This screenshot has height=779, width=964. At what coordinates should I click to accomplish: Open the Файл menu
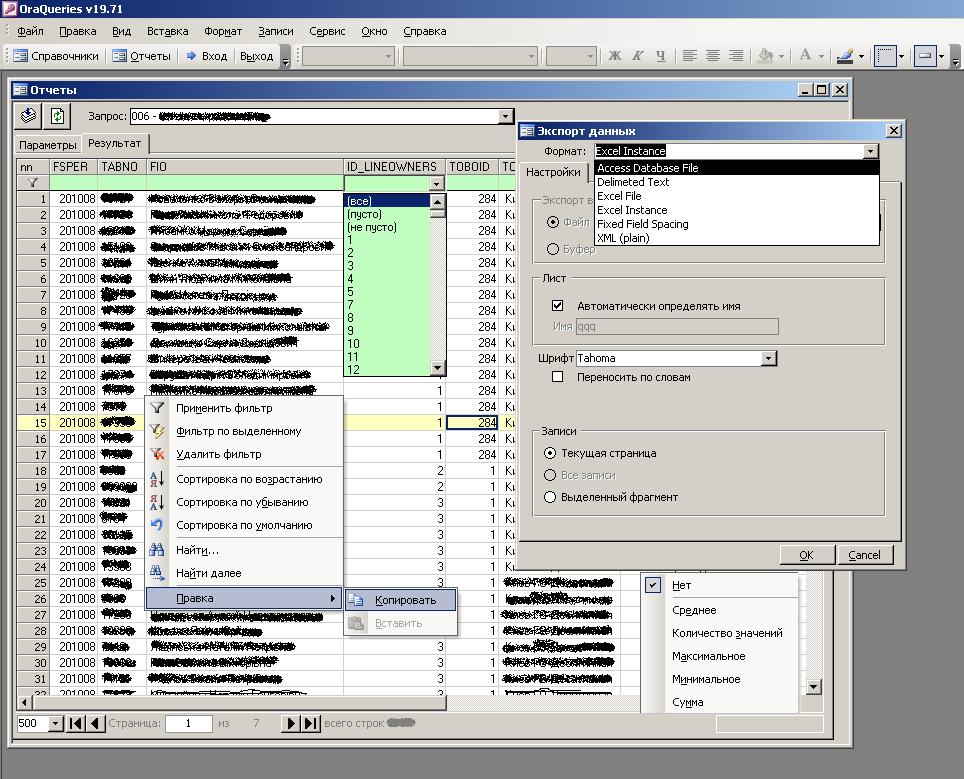click(x=30, y=31)
